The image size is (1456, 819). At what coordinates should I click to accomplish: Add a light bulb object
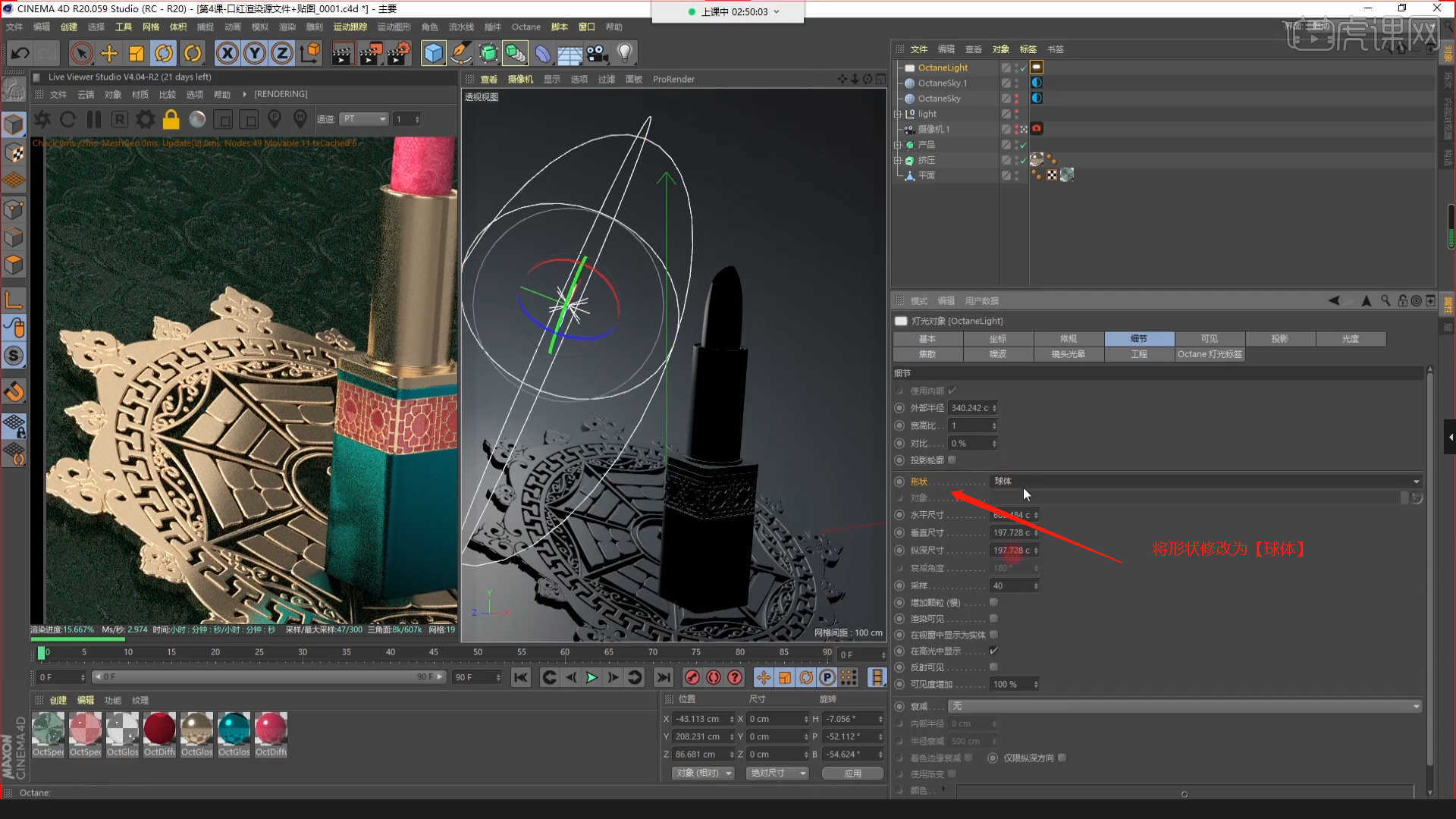pos(625,53)
